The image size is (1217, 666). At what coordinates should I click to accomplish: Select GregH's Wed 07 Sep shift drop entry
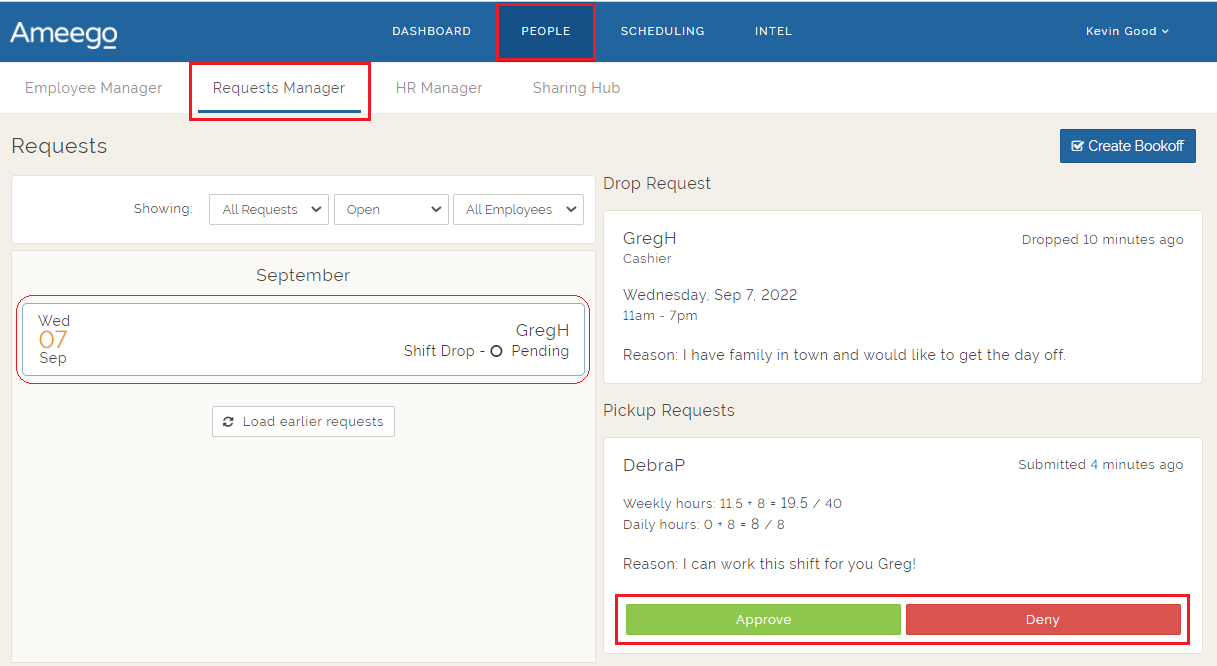coord(303,339)
